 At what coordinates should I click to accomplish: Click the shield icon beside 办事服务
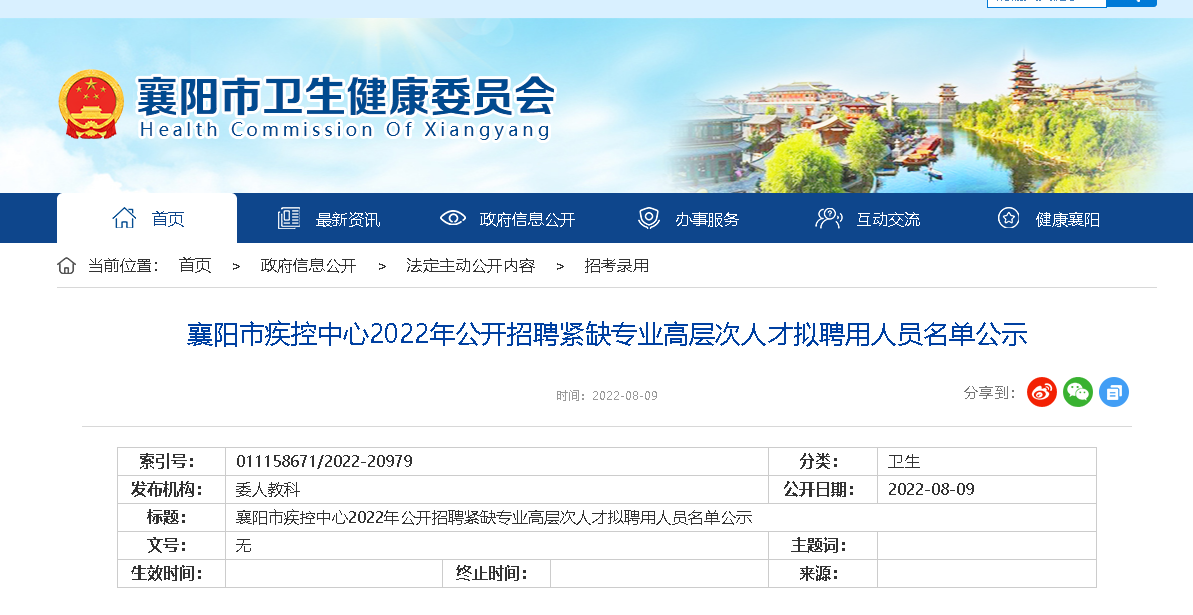pos(648,218)
